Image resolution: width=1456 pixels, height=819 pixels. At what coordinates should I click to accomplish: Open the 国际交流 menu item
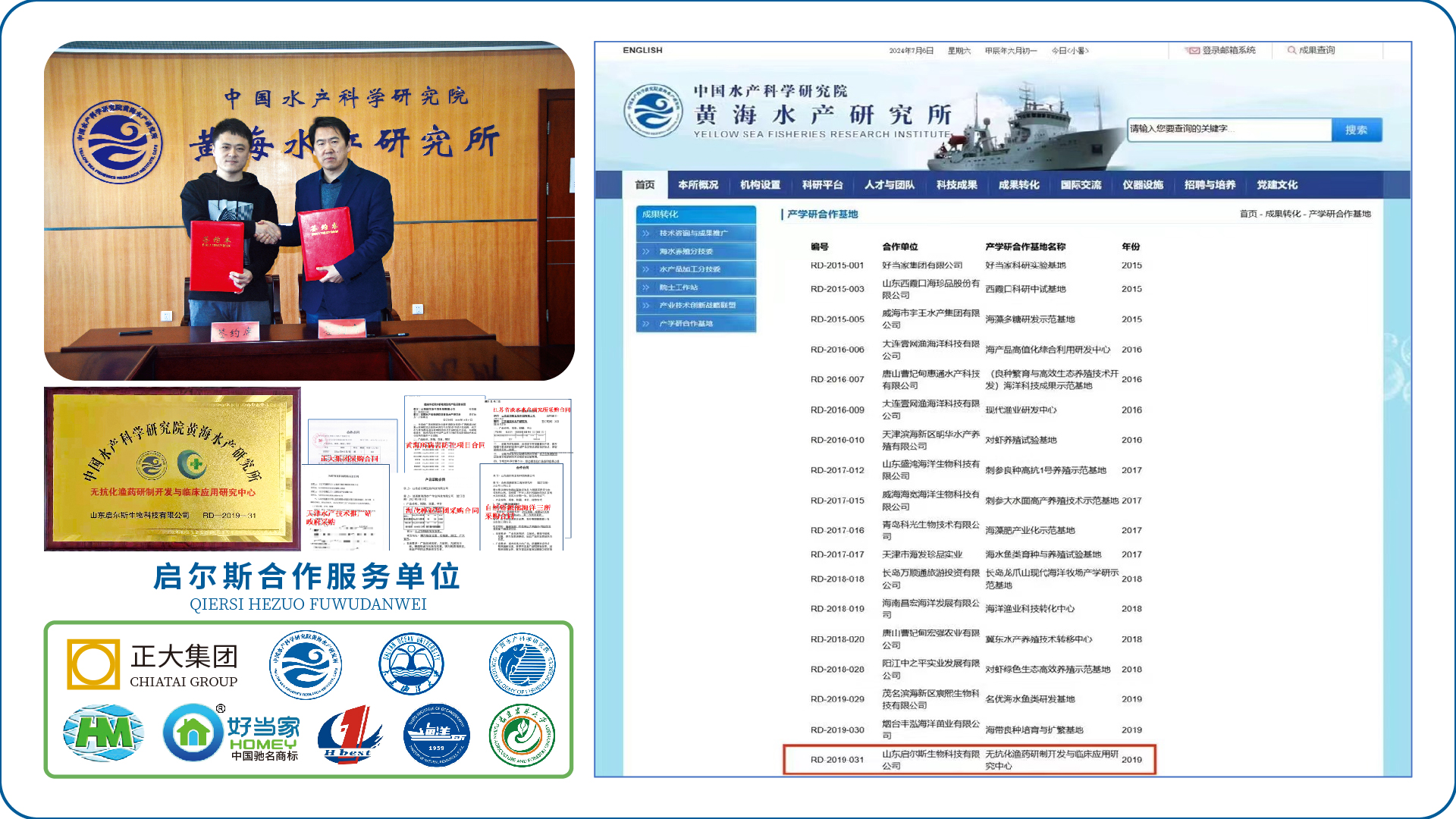click(x=1081, y=185)
